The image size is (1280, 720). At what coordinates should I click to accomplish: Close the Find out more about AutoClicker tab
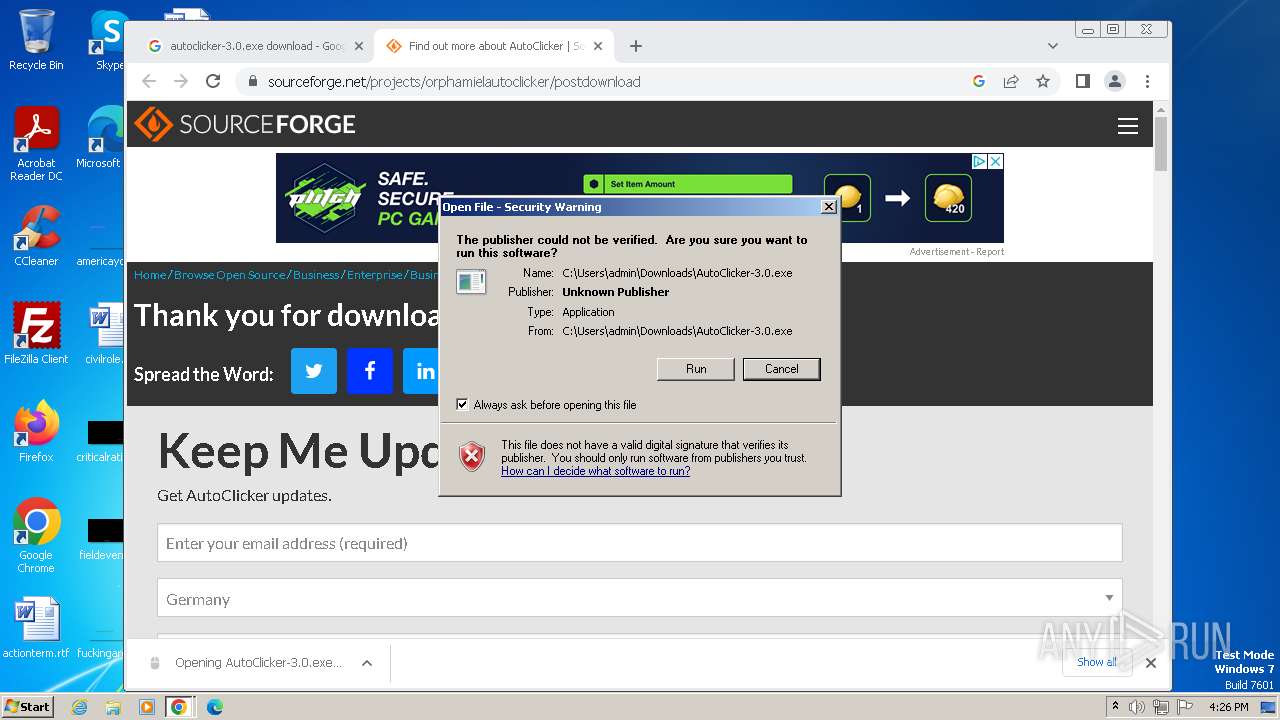click(x=598, y=46)
